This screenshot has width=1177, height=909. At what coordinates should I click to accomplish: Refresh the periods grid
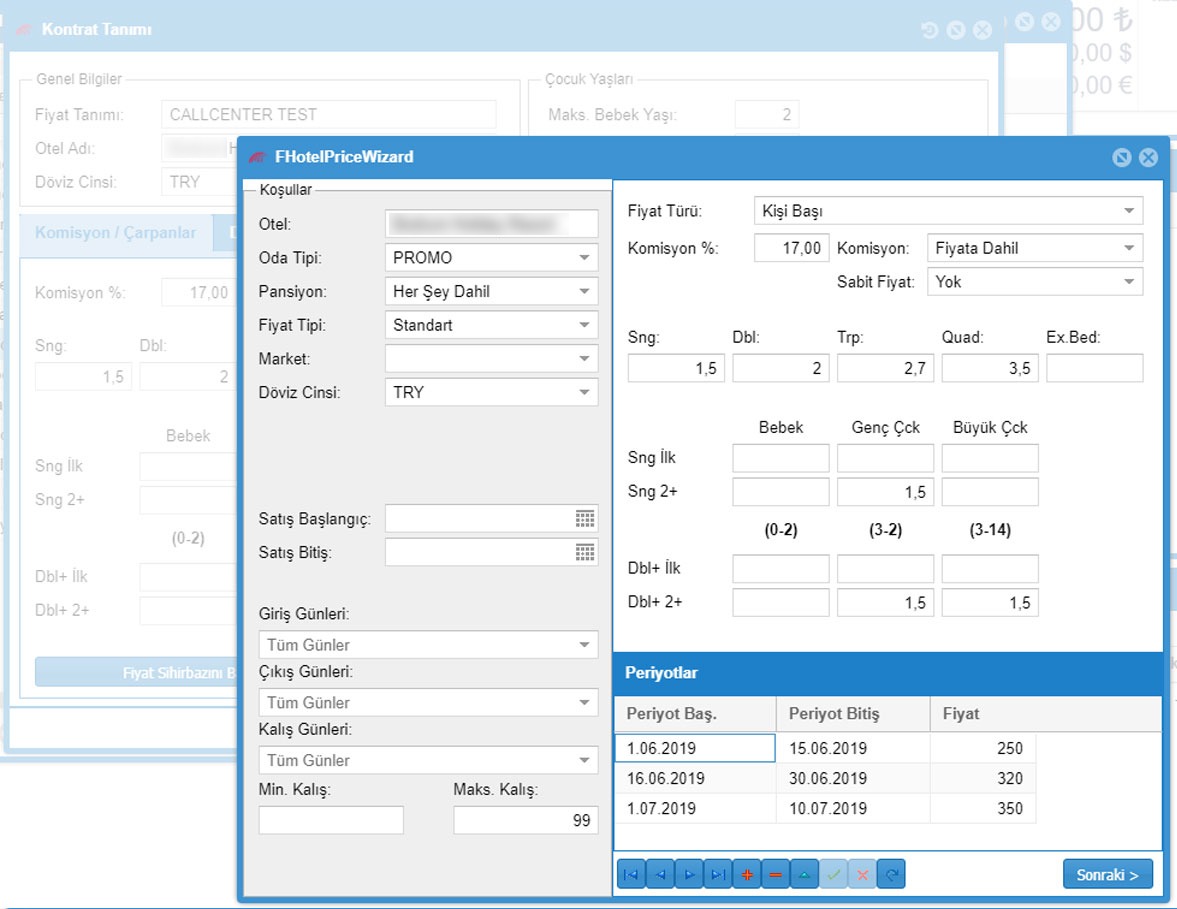[x=891, y=874]
